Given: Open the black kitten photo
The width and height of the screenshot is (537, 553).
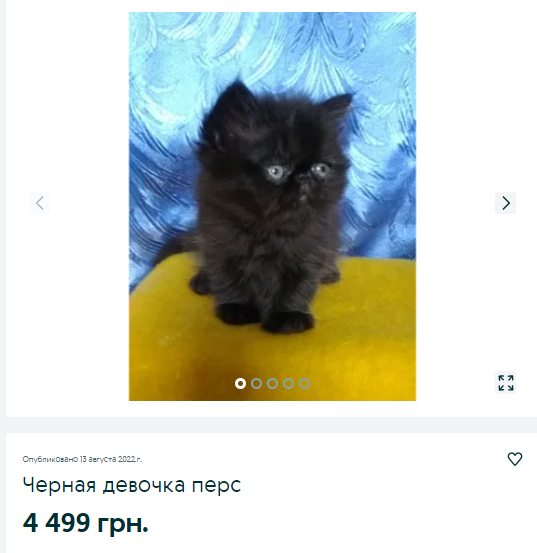Looking at the screenshot, I should (x=272, y=206).
